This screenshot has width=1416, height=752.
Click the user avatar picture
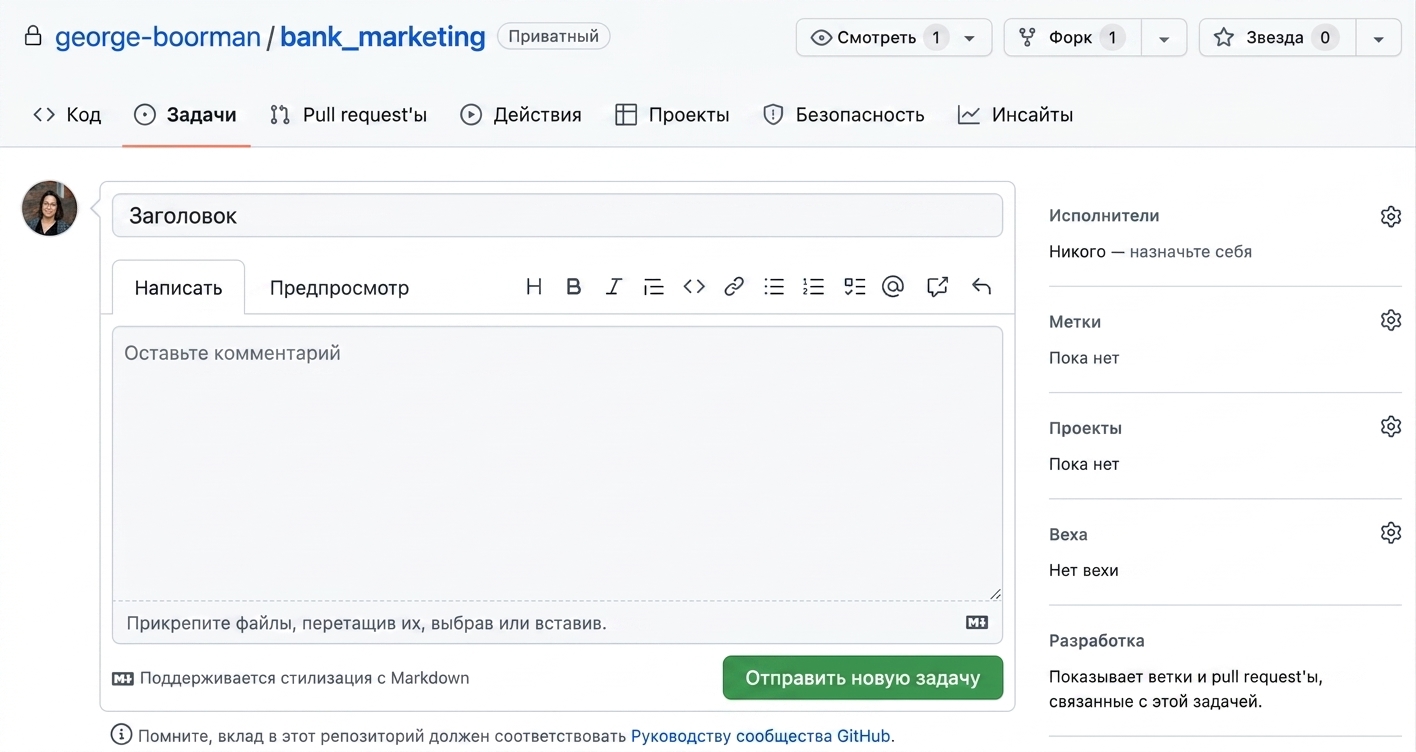(x=50, y=208)
